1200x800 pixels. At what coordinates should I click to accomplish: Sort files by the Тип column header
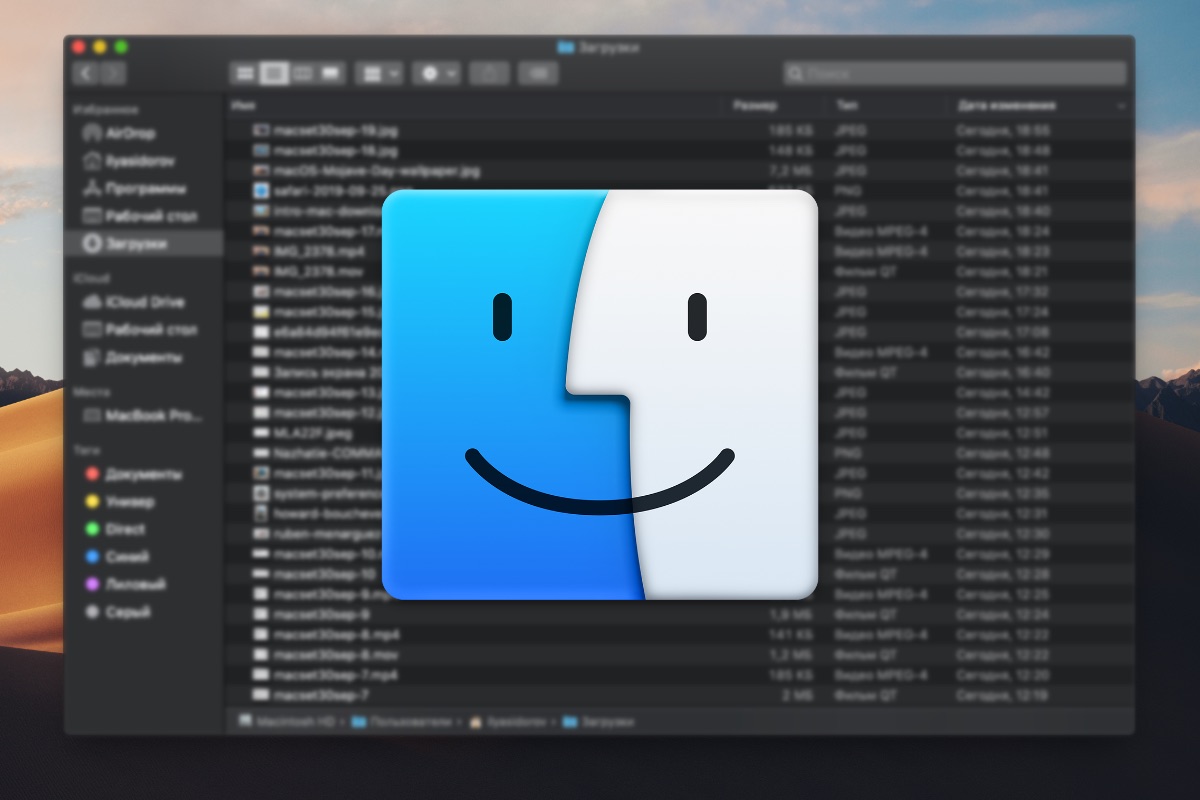click(846, 105)
